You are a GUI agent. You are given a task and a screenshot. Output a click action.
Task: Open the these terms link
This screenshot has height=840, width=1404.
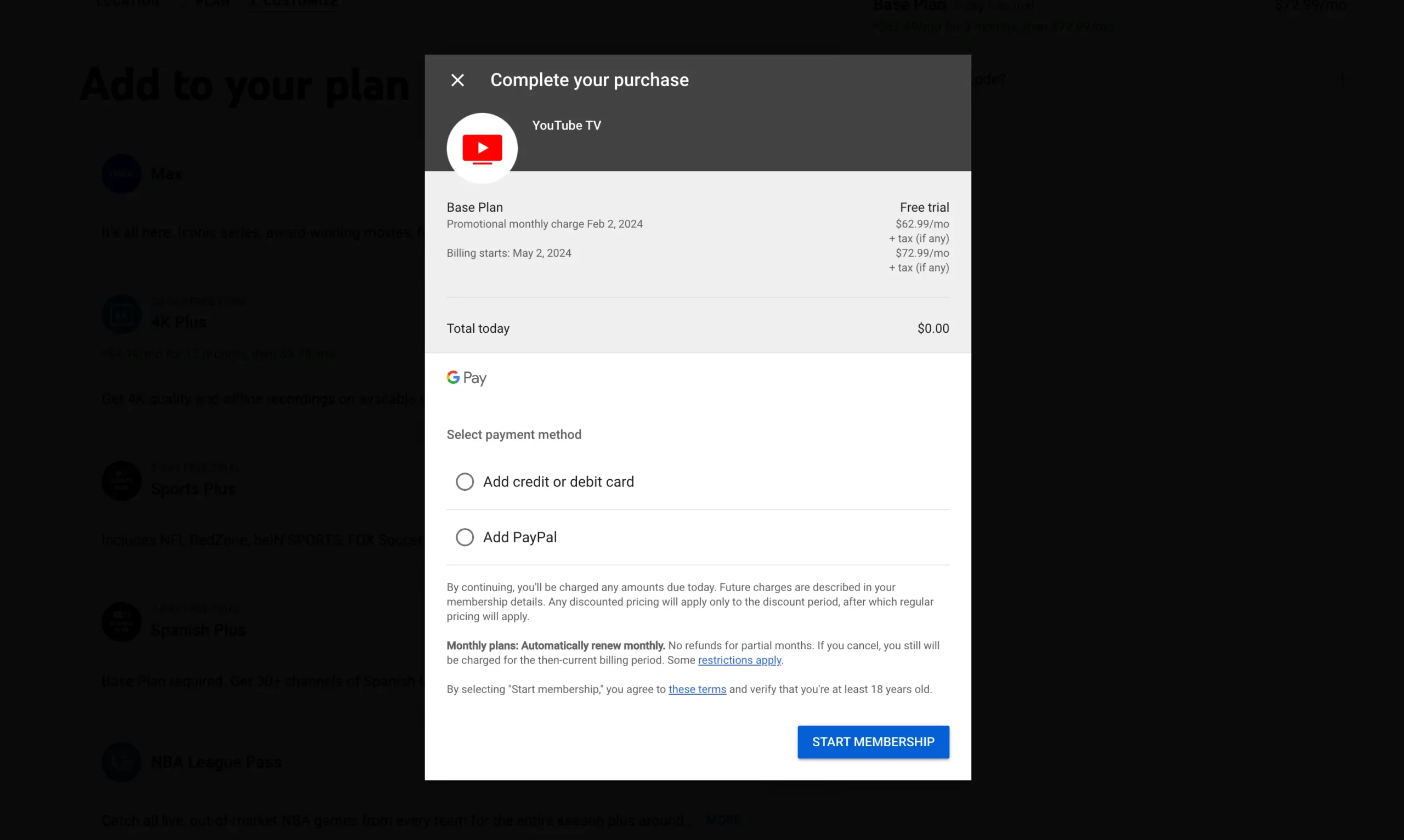(697, 689)
